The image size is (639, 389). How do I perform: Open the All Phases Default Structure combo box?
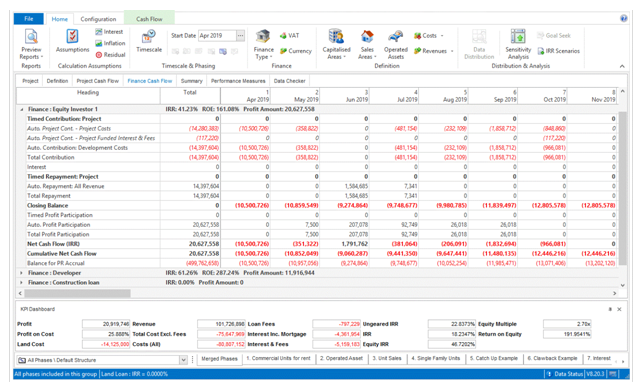coord(102,360)
